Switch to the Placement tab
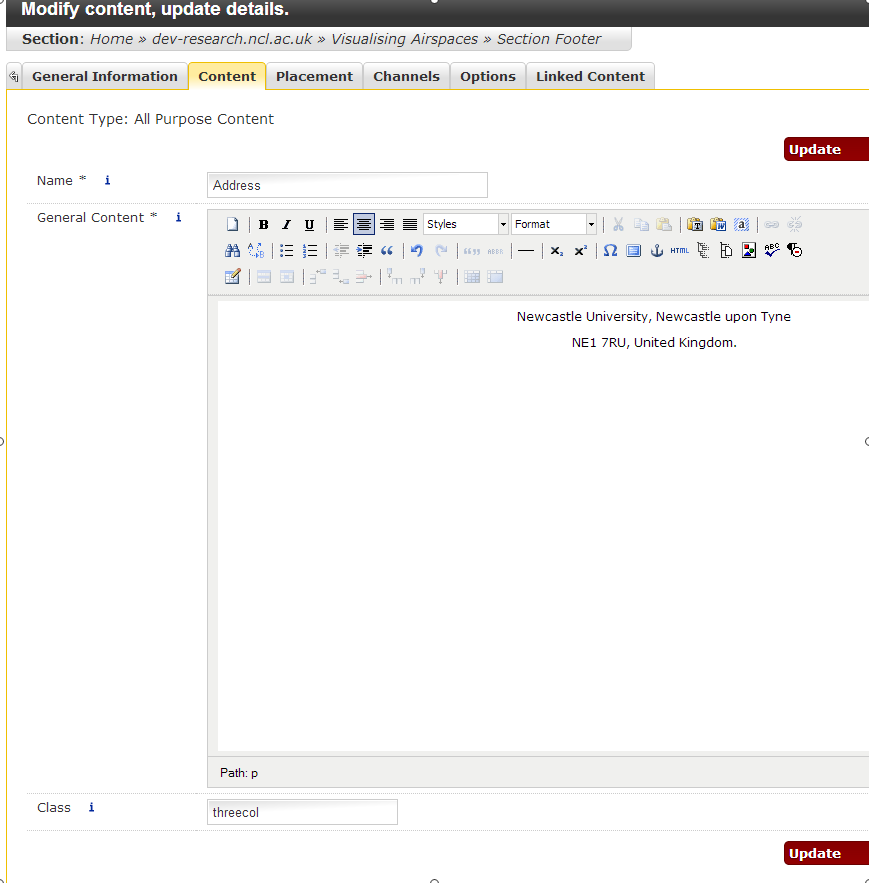869x883 pixels. point(314,77)
